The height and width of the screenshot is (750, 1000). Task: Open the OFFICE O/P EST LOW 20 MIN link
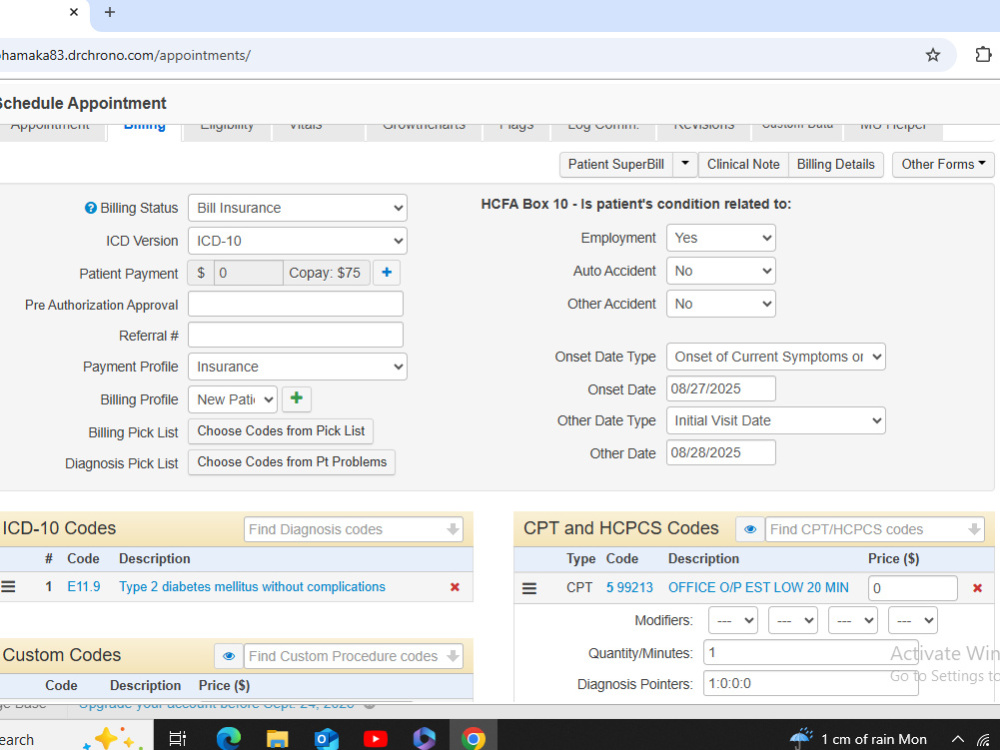[x=758, y=587]
